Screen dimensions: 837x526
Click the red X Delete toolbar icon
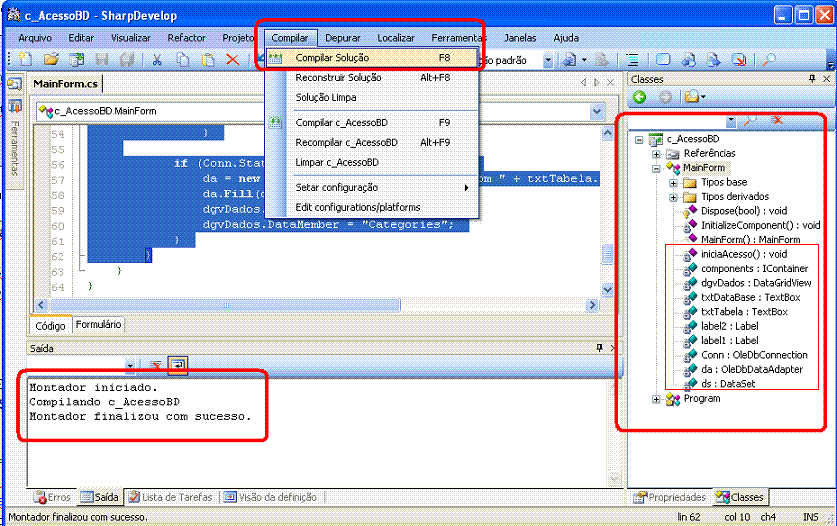click(233, 60)
